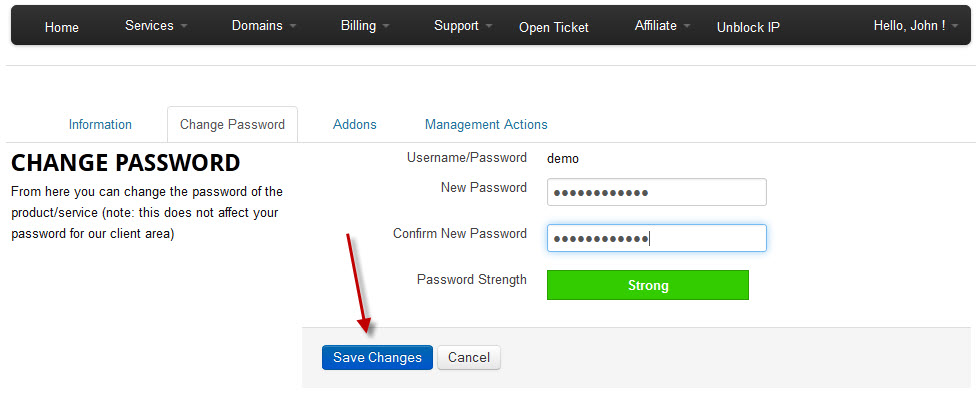Image resolution: width=980 pixels, height=402 pixels.
Task: Select the Change Password tab
Action: click(232, 125)
